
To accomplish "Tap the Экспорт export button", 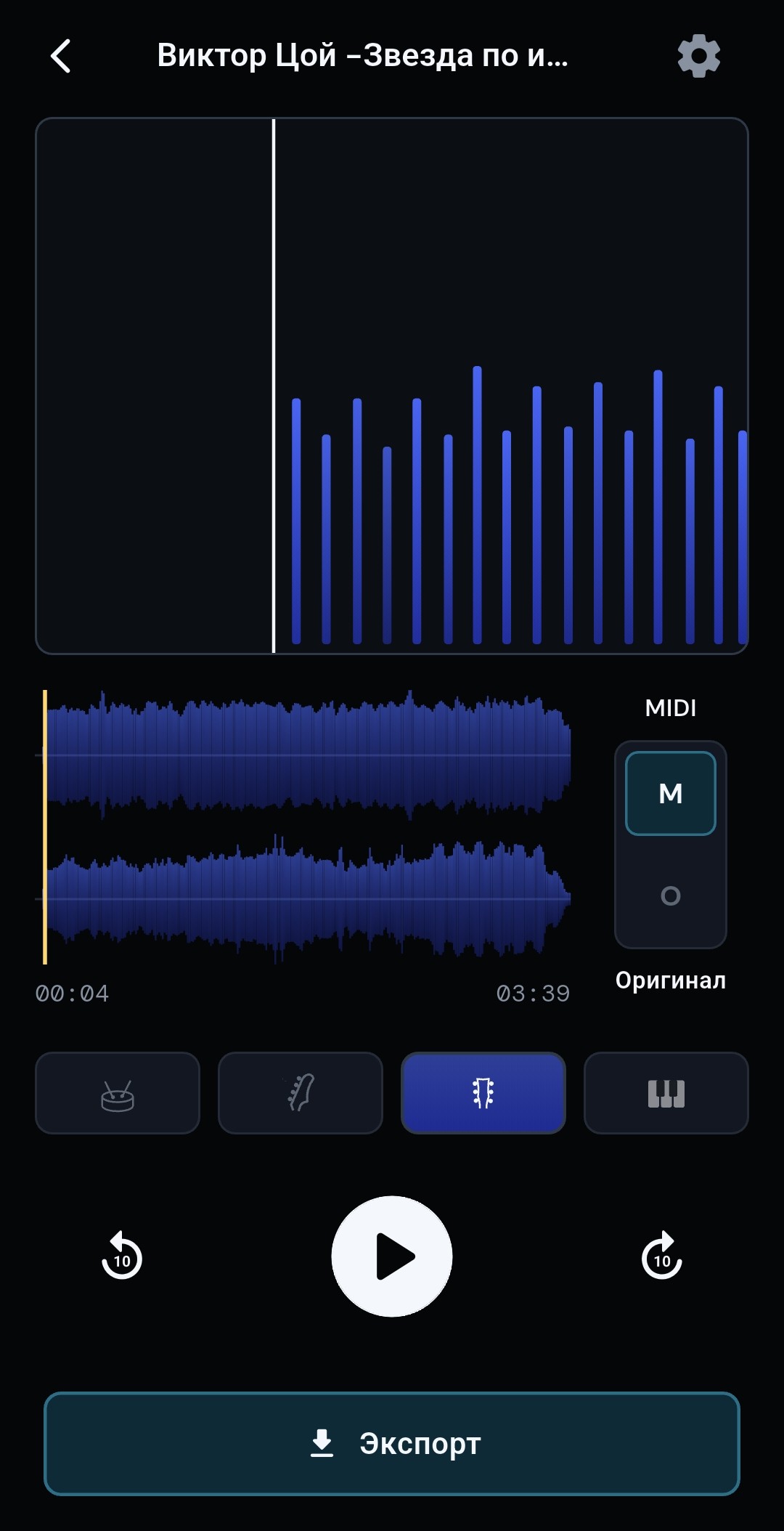I will 392,1444.
